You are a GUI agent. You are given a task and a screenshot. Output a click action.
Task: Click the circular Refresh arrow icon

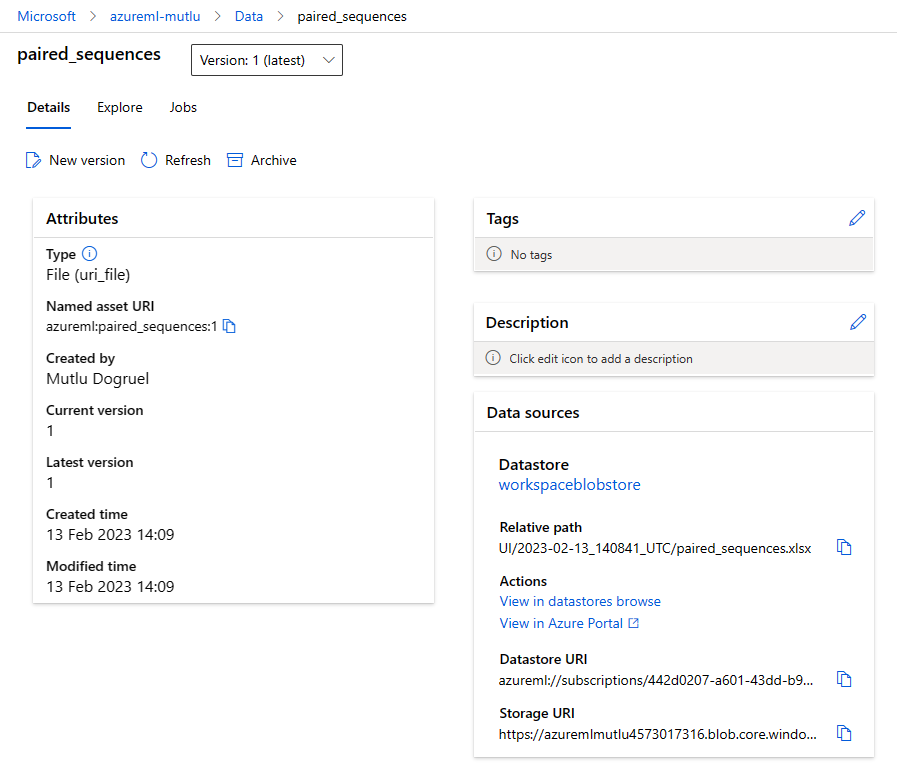coord(149,160)
